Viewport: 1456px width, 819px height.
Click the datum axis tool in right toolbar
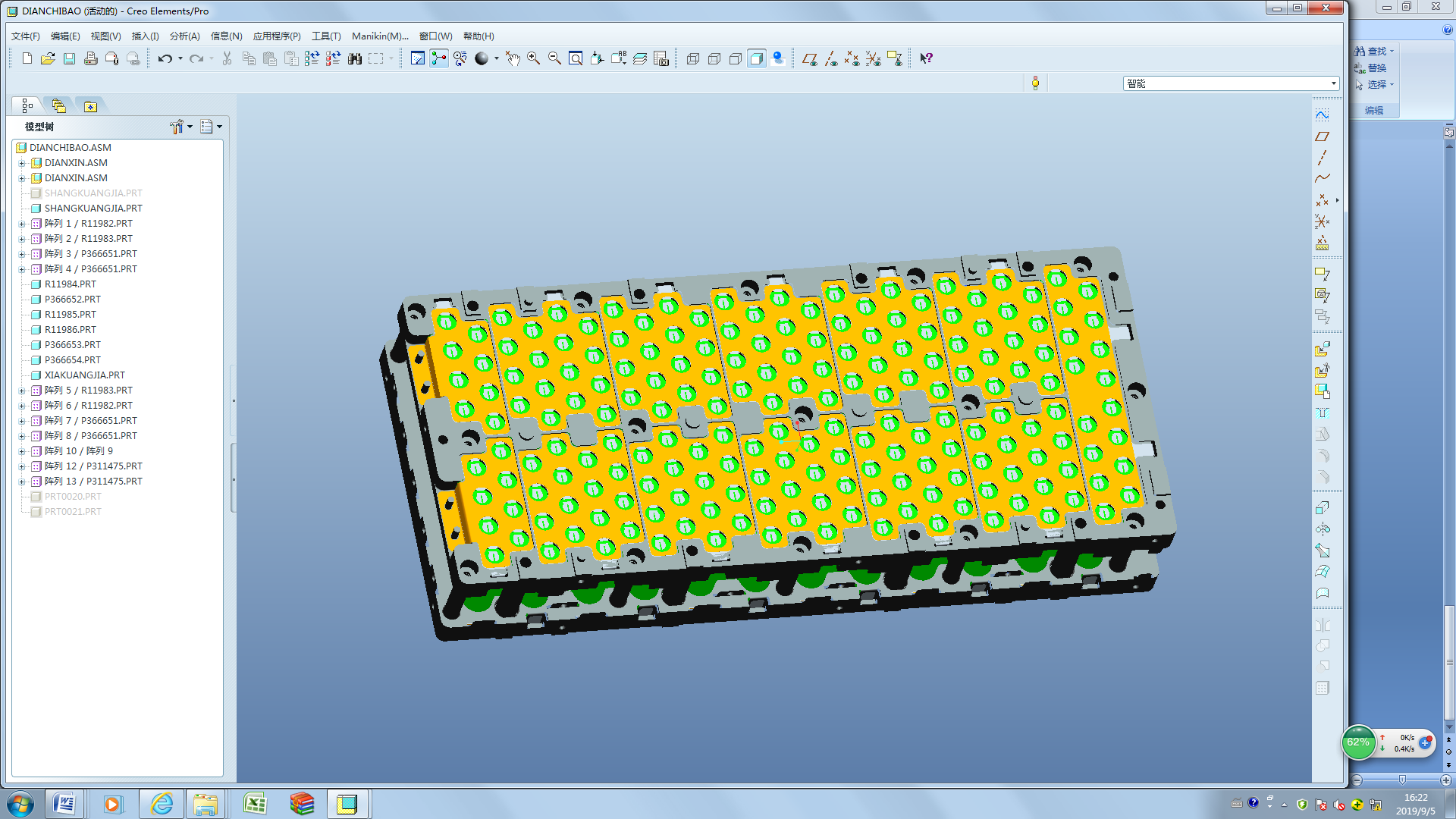pos(1323,158)
